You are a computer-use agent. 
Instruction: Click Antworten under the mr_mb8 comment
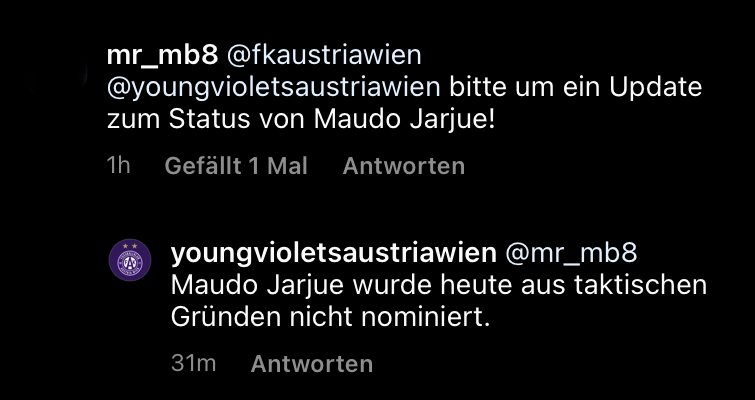[404, 166]
